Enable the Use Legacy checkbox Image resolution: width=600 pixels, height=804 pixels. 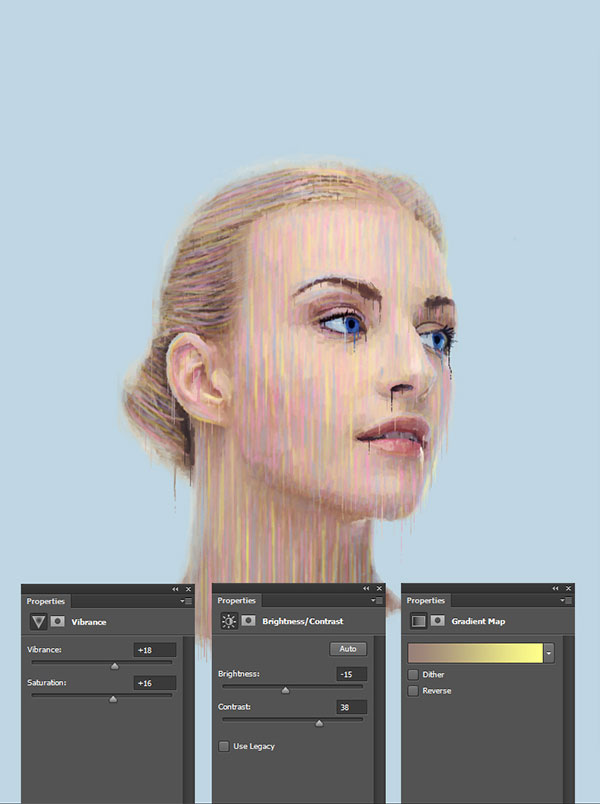(x=224, y=746)
